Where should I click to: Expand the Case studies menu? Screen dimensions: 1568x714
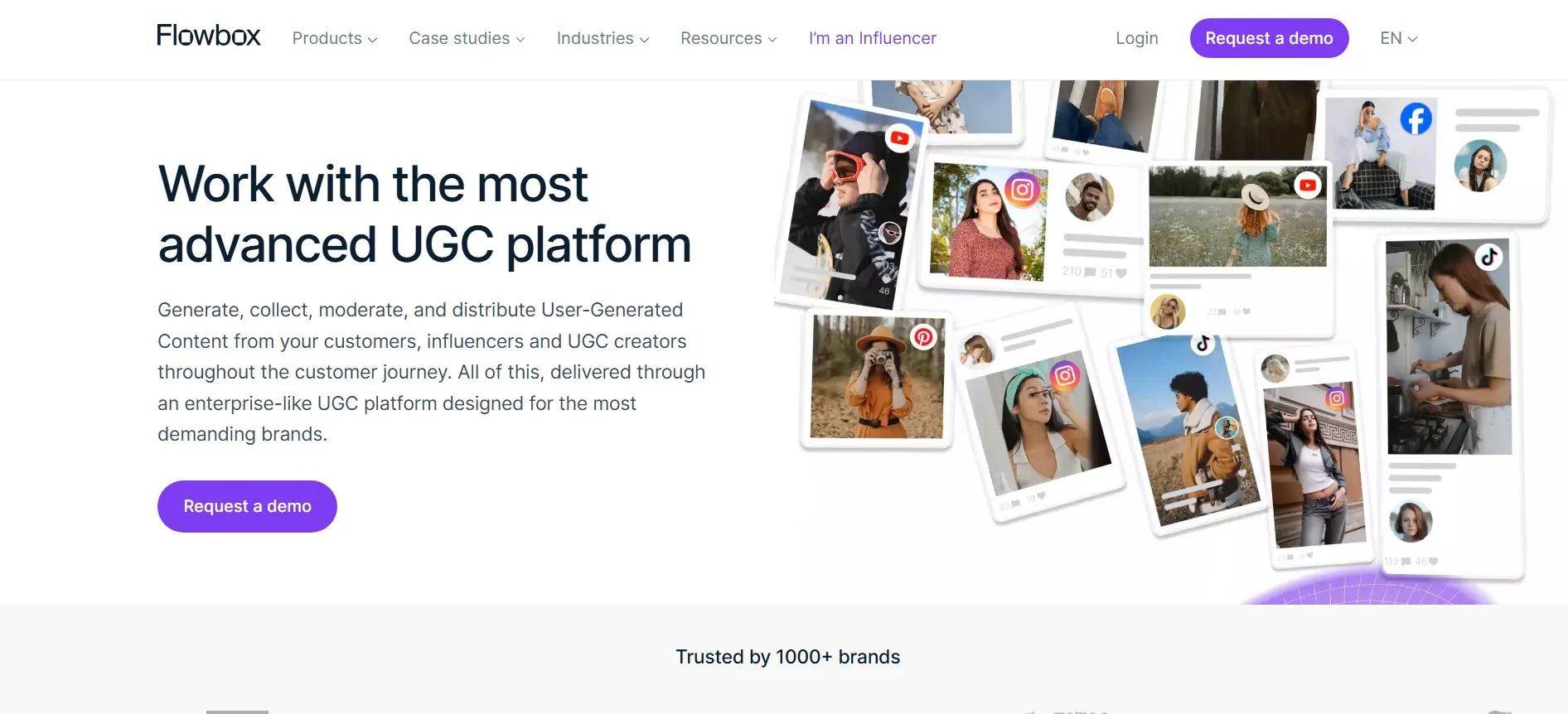tap(467, 38)
